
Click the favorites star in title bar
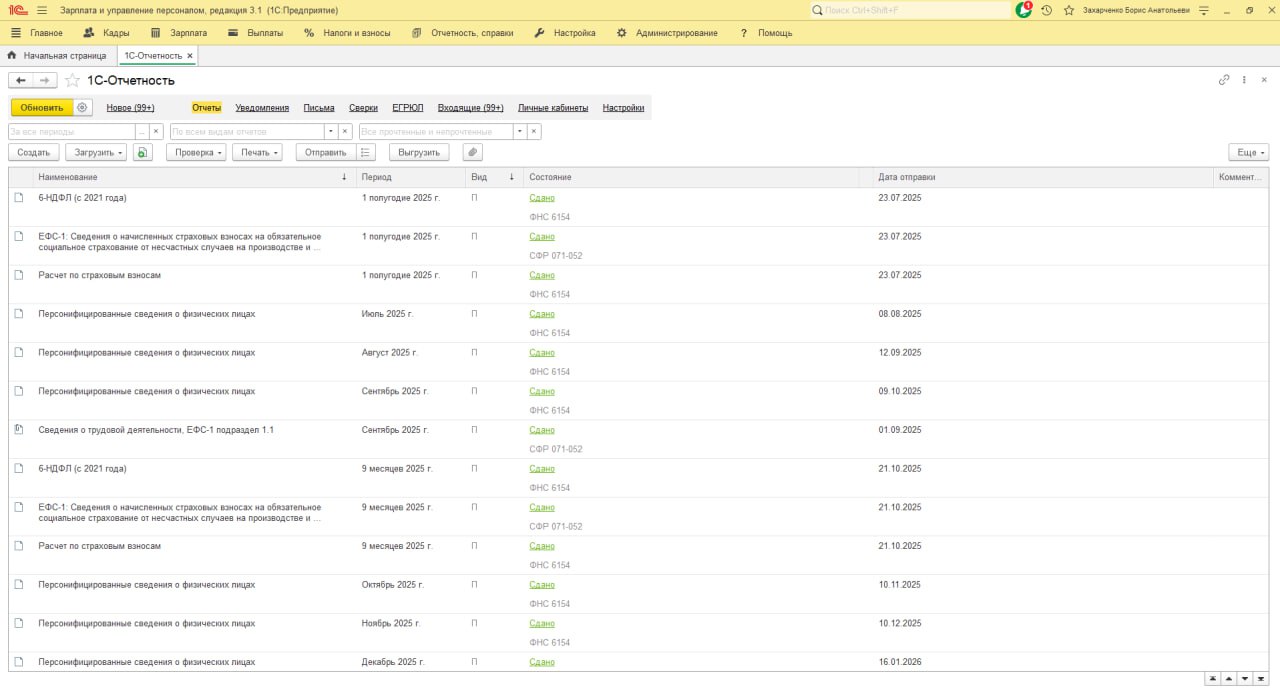tap(1069, 10)
